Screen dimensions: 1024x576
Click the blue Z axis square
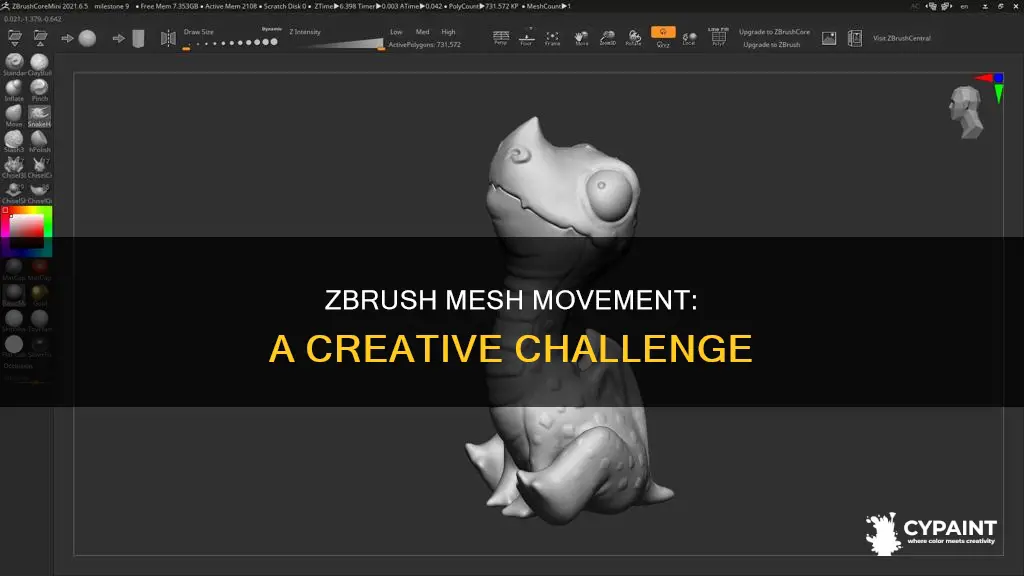(999, 78)
